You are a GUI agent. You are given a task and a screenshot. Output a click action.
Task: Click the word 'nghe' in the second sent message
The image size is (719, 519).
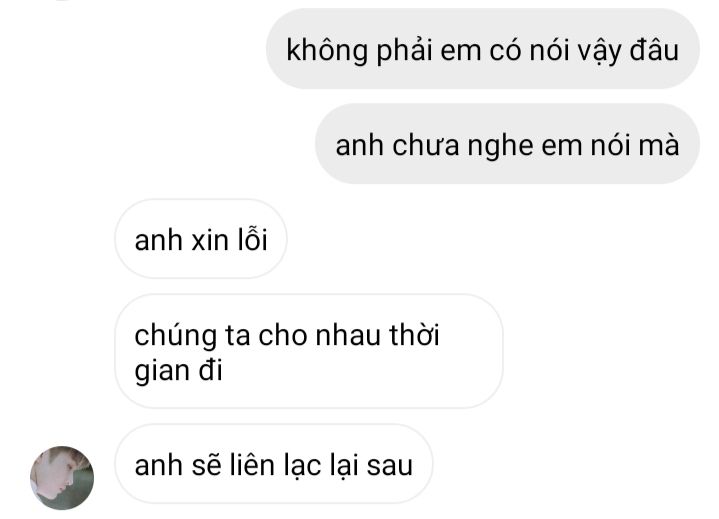click(x=500, y=146)
